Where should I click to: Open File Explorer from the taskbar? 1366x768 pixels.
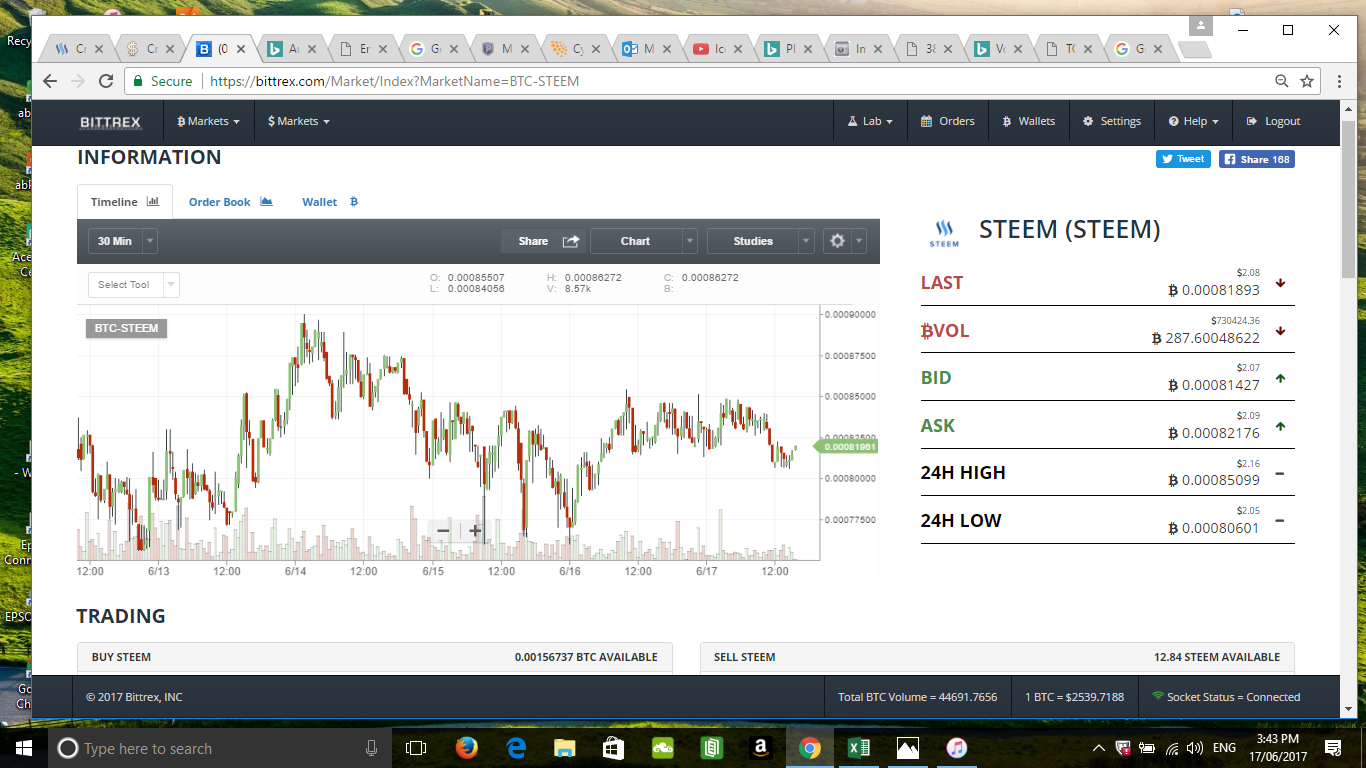pos(565,748)
